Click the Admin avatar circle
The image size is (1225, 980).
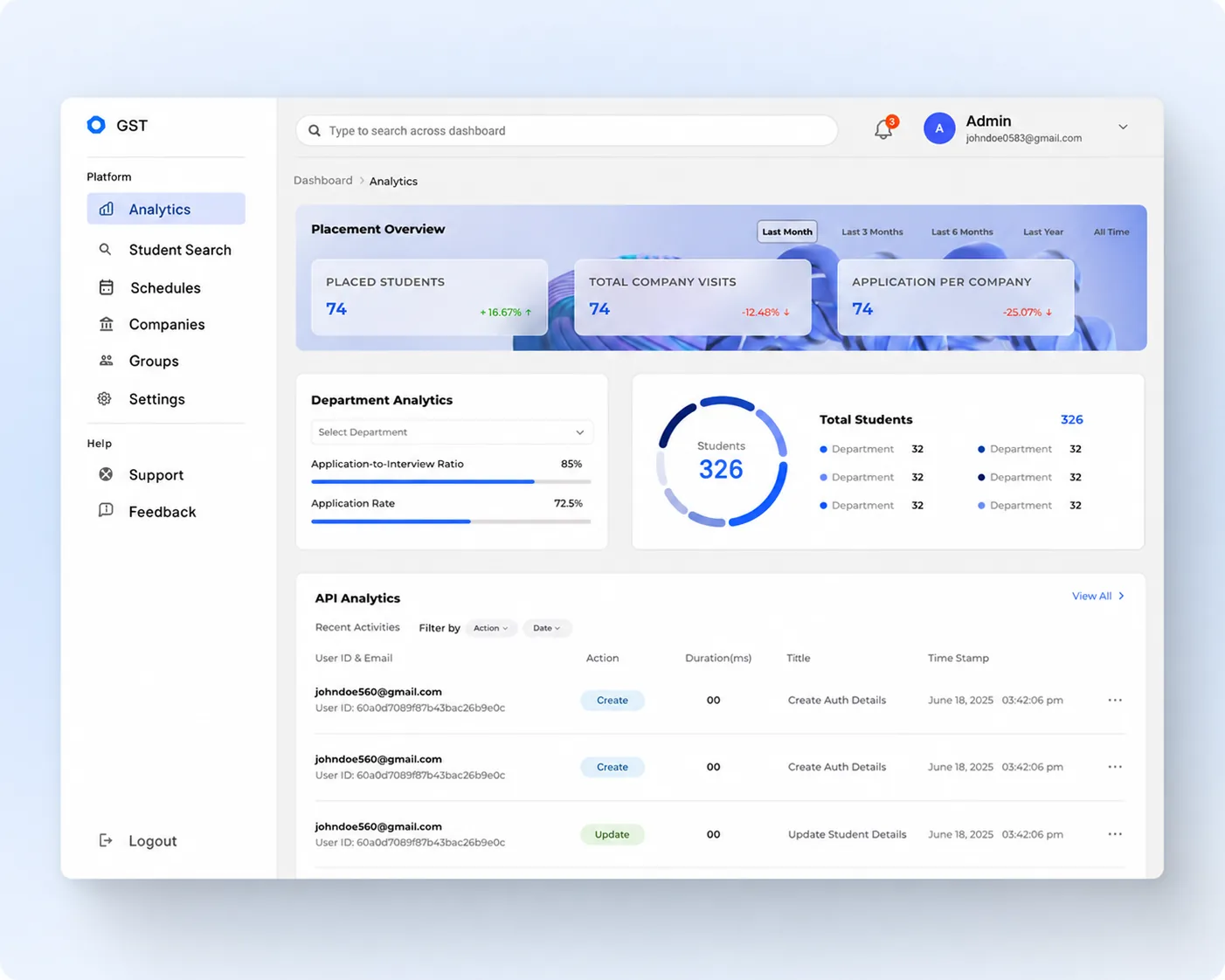point(939,128)
